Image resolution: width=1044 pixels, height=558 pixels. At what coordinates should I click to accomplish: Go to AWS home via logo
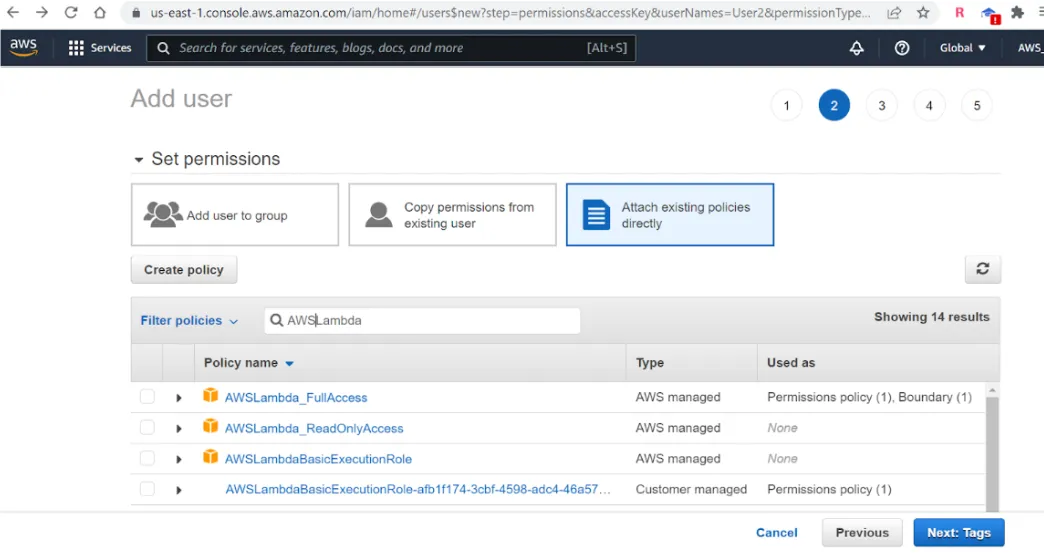pos(23,47)
